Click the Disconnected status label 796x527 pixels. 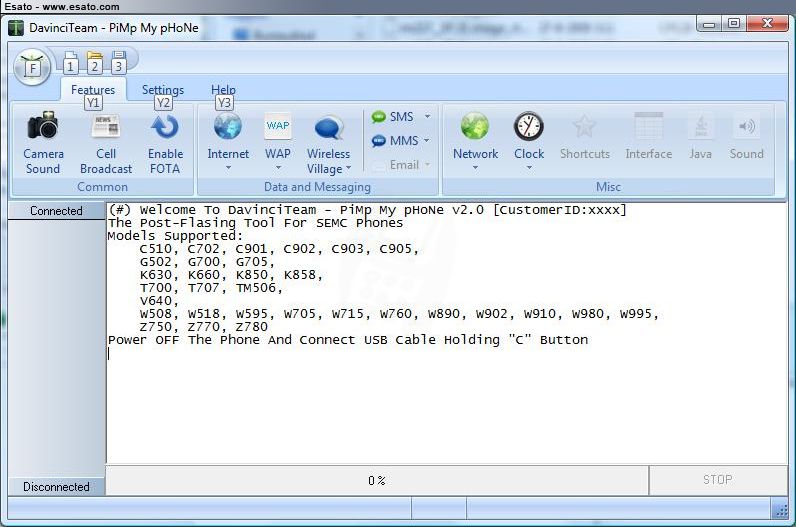pyautogui.click(x=56, y=486)
